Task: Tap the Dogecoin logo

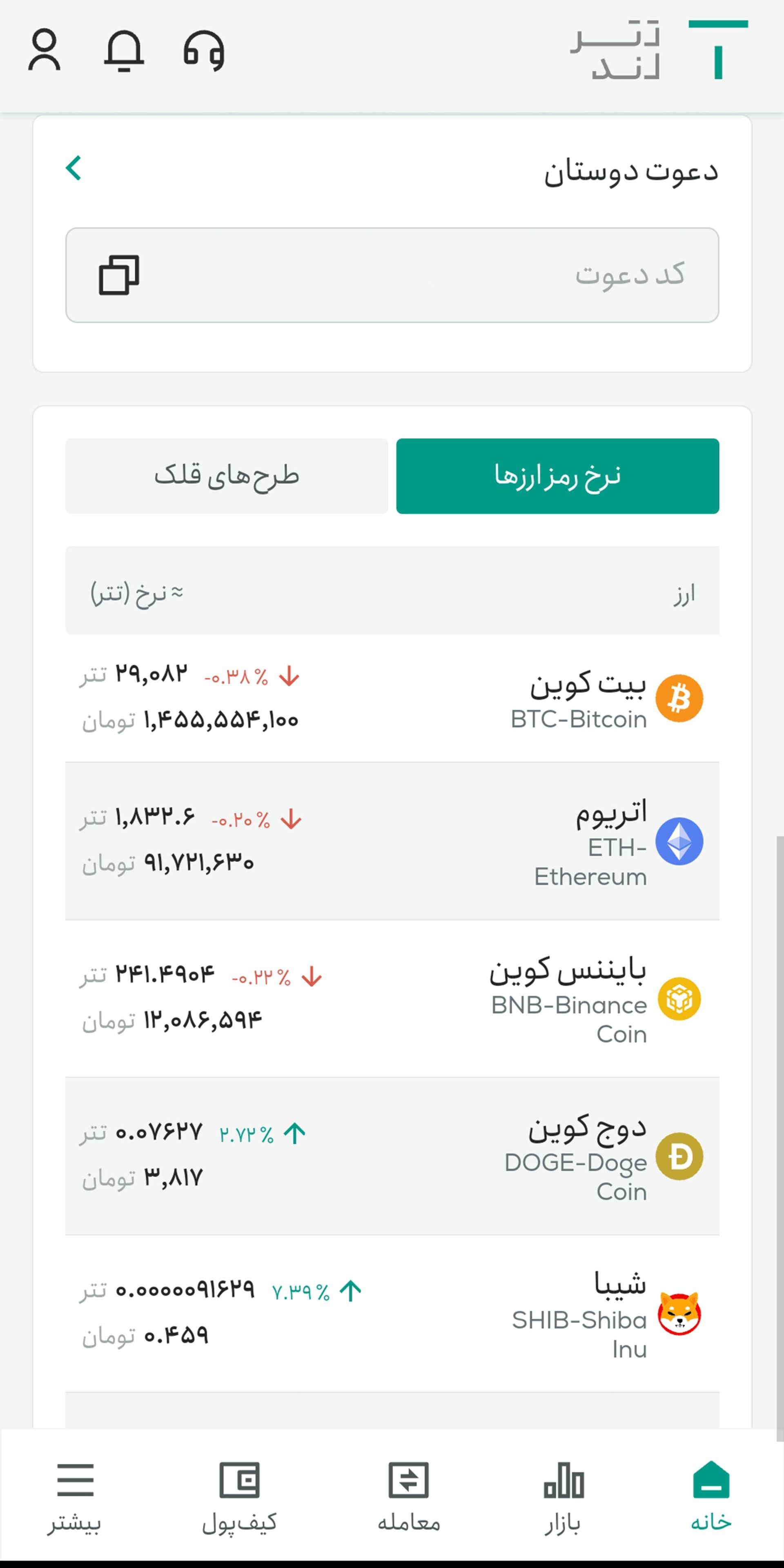Action: (679, 1156)
